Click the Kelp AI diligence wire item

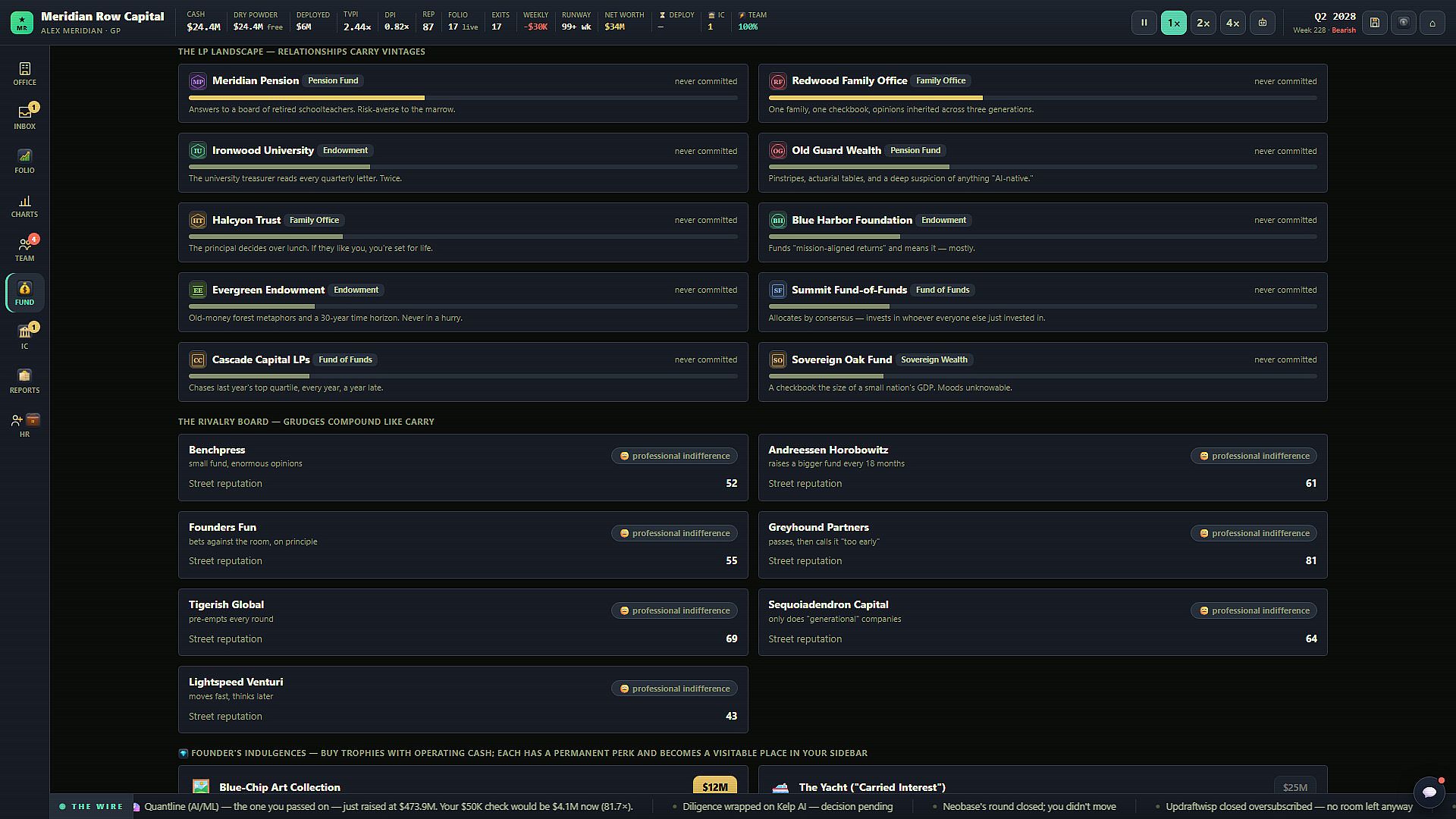click(x=787, y=807)
